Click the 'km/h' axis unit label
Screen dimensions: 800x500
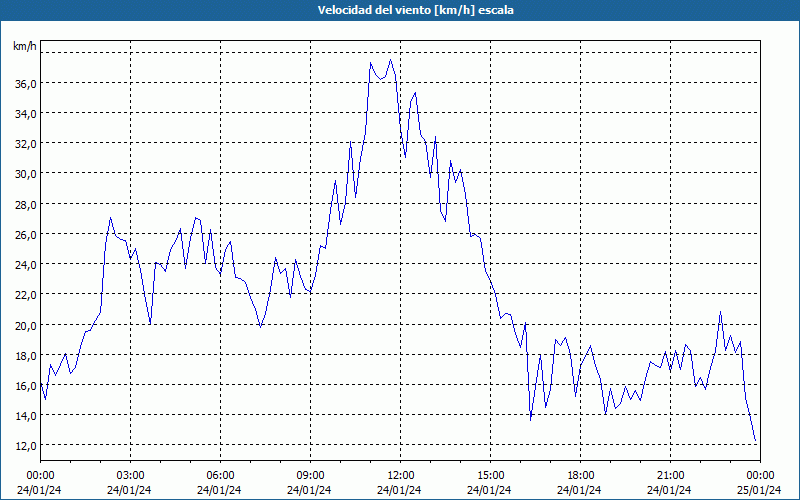click(25, 46)
